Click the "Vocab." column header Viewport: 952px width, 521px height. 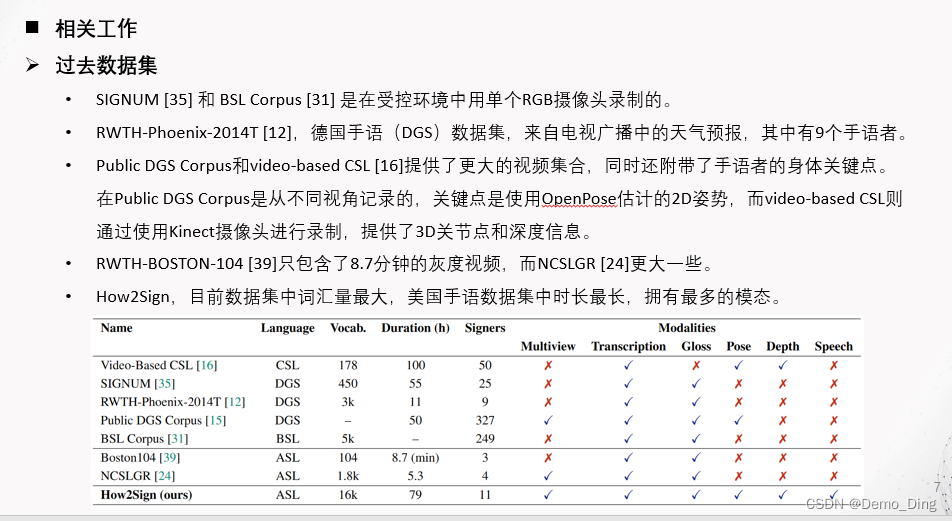[x=348, y=328]
